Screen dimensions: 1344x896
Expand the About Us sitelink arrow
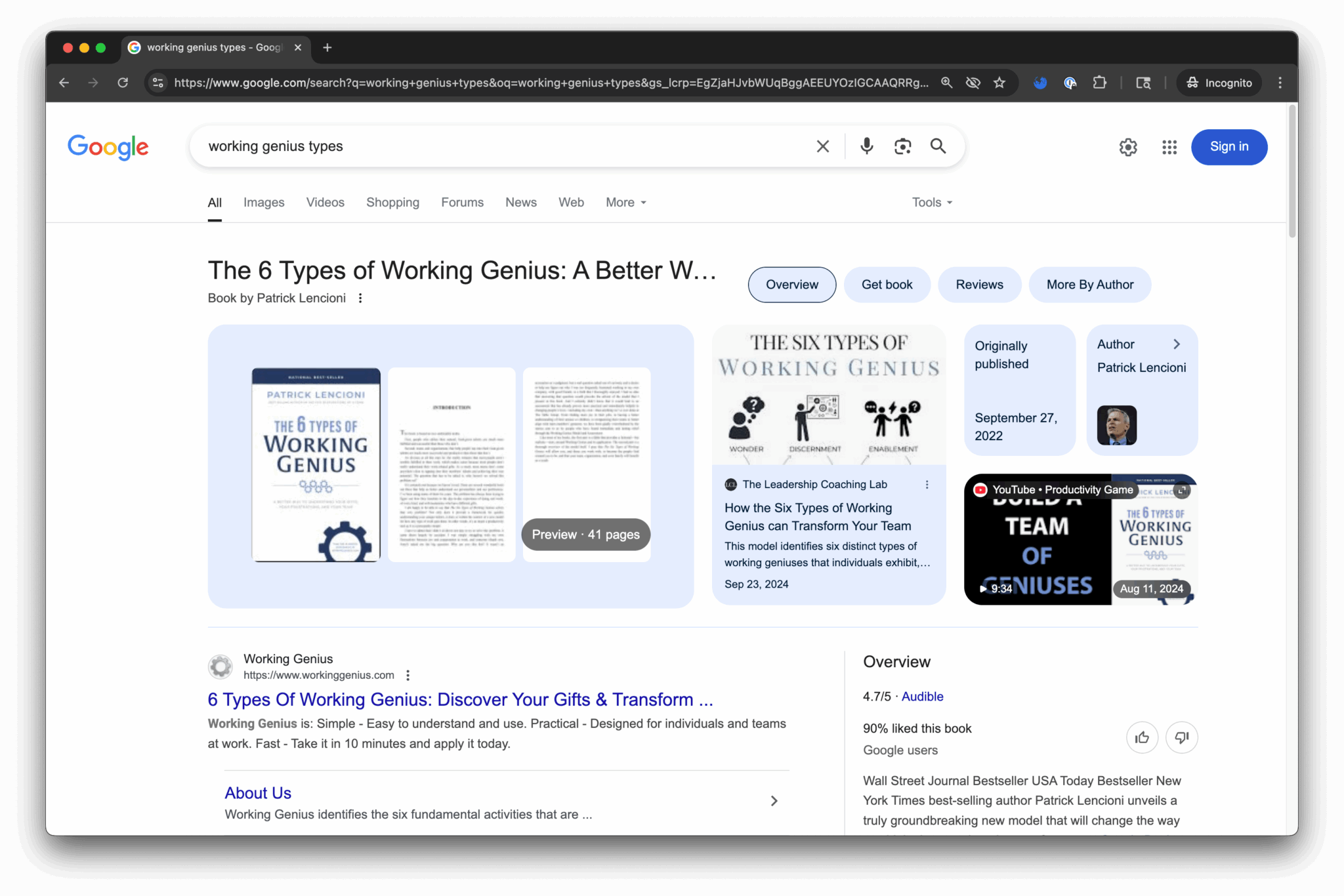click(774, 801)
